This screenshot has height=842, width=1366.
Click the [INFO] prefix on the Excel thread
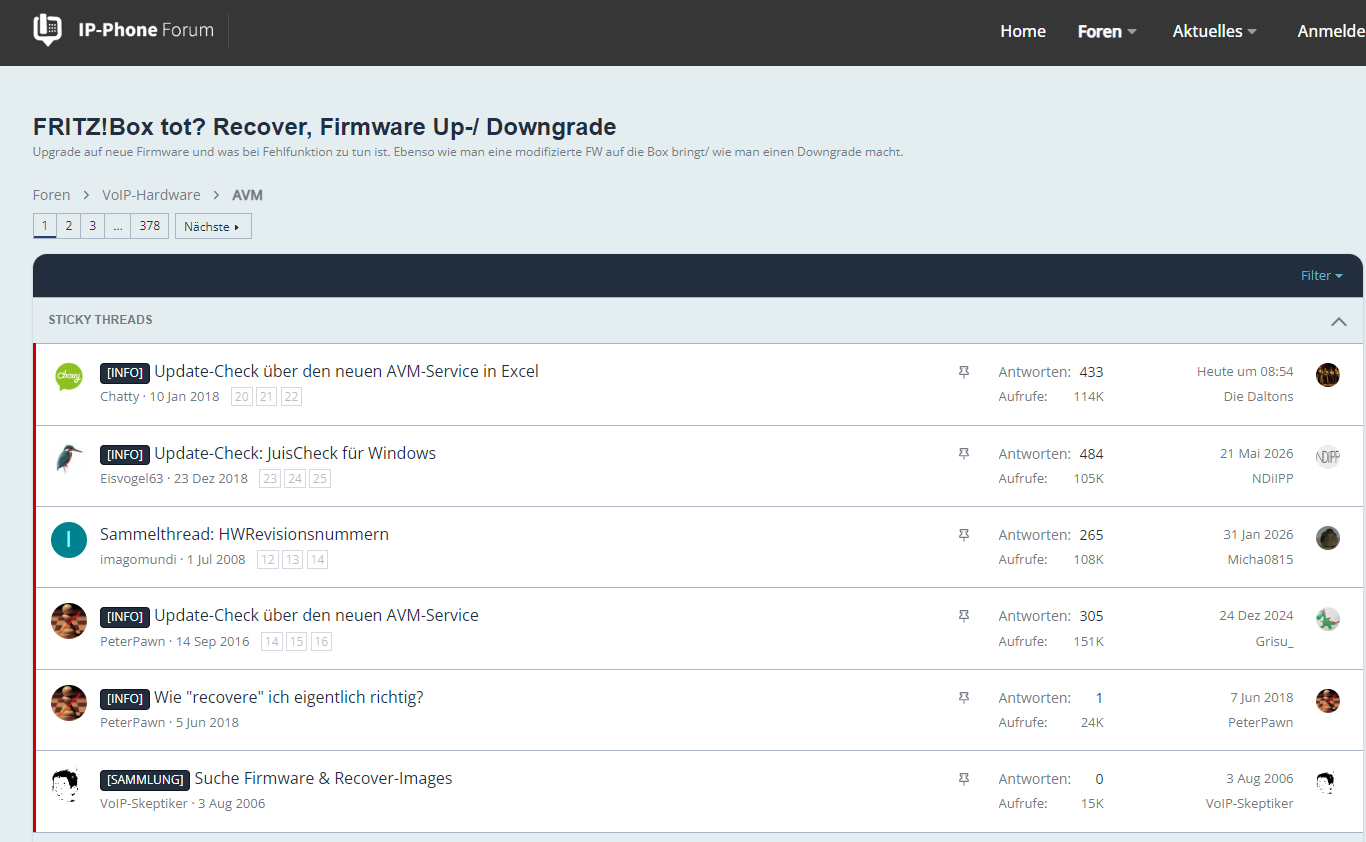click(x=125, y=373)
